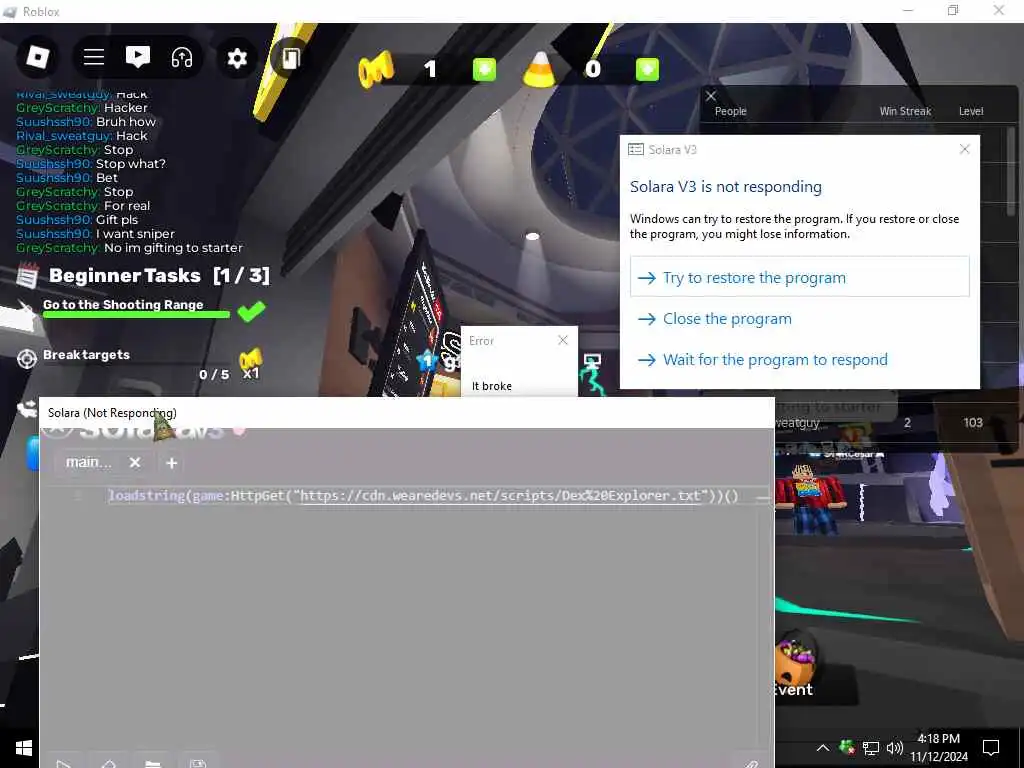Toggle the Roblox chat window icon
1024x768 pixels.
coord(137,57)
